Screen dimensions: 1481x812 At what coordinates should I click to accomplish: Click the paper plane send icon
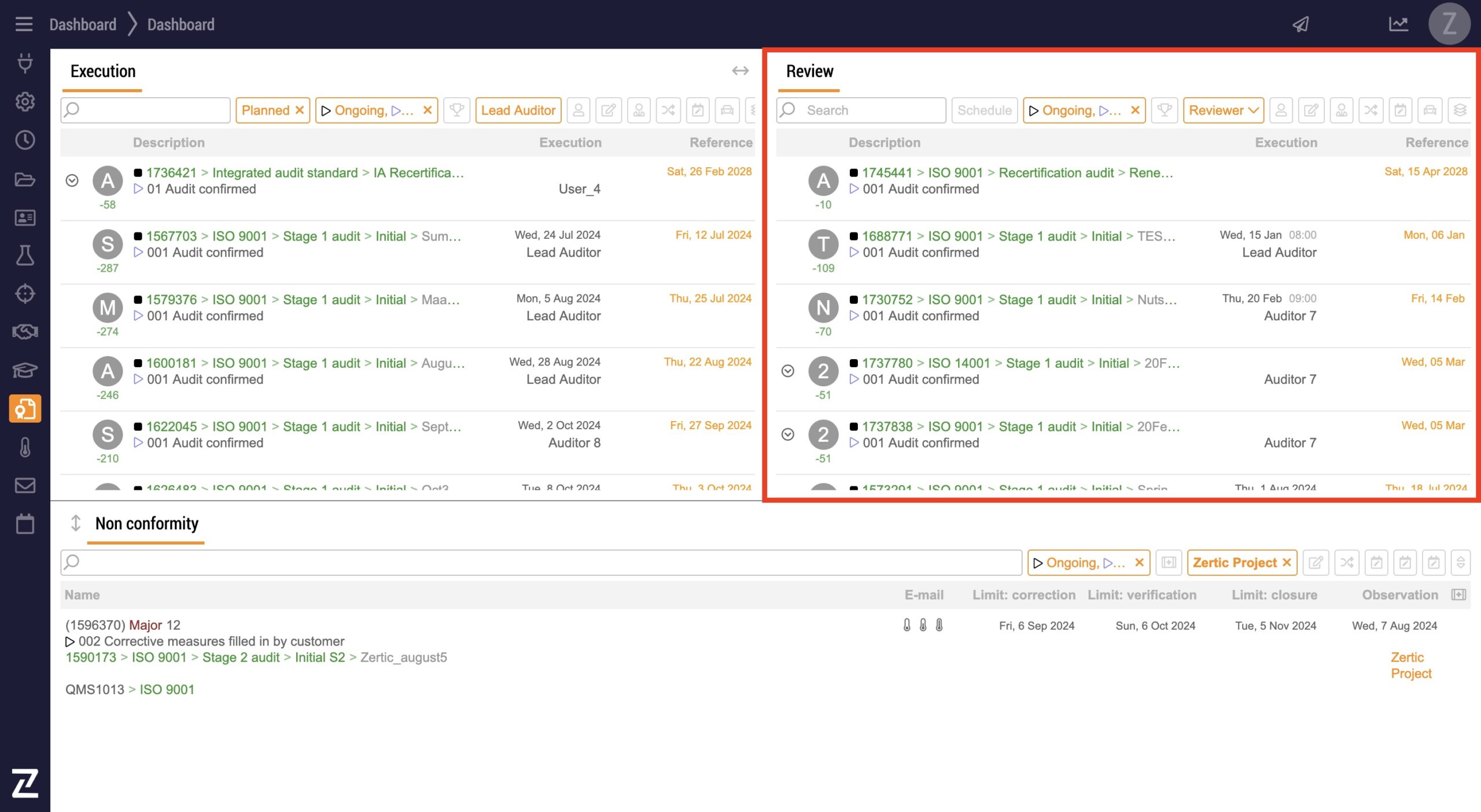1301,24
